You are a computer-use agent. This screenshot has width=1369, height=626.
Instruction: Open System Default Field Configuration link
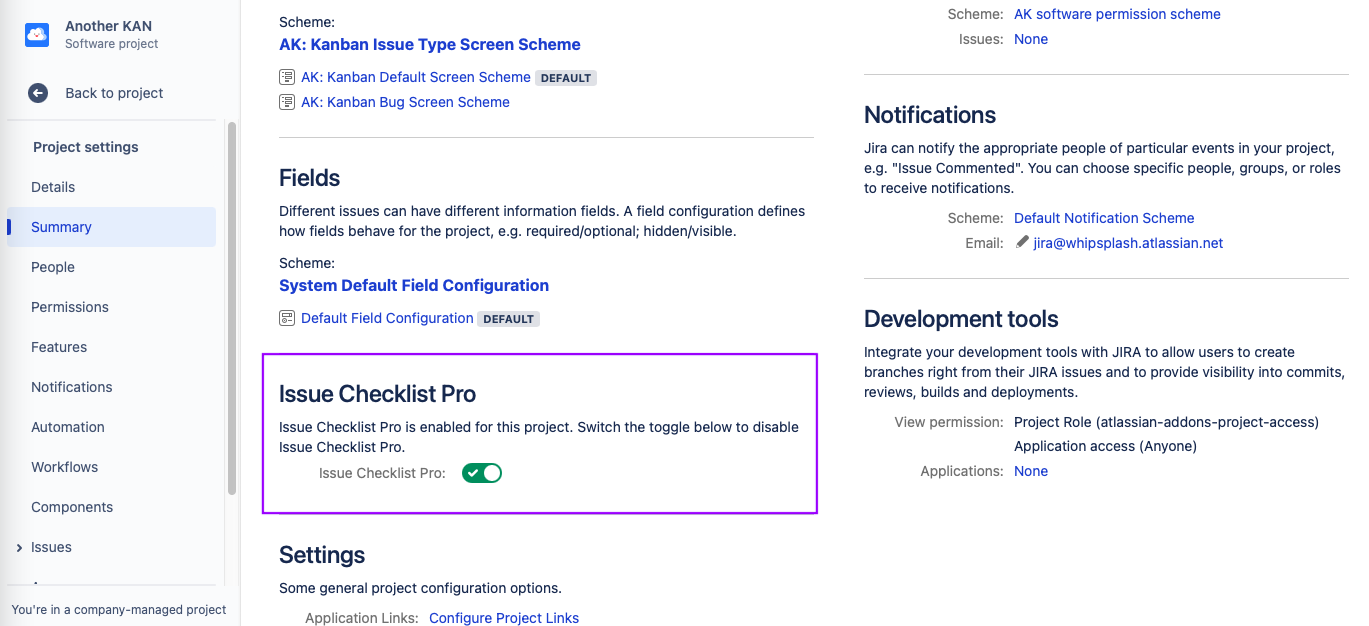413,285
